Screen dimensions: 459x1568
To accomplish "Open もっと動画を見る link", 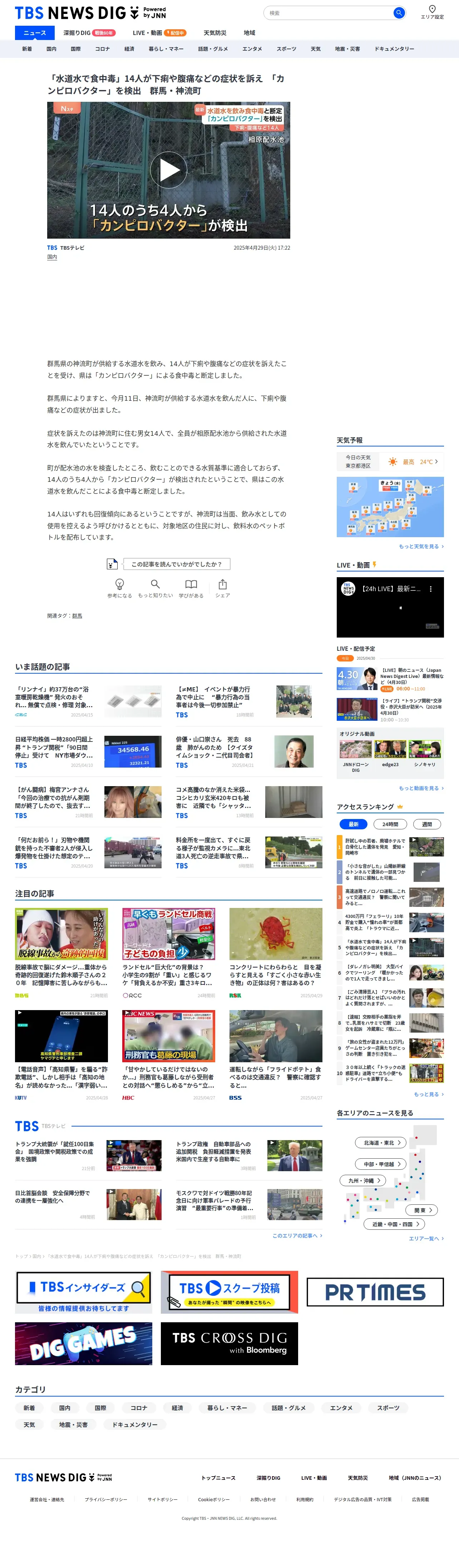I will (421, 788).
